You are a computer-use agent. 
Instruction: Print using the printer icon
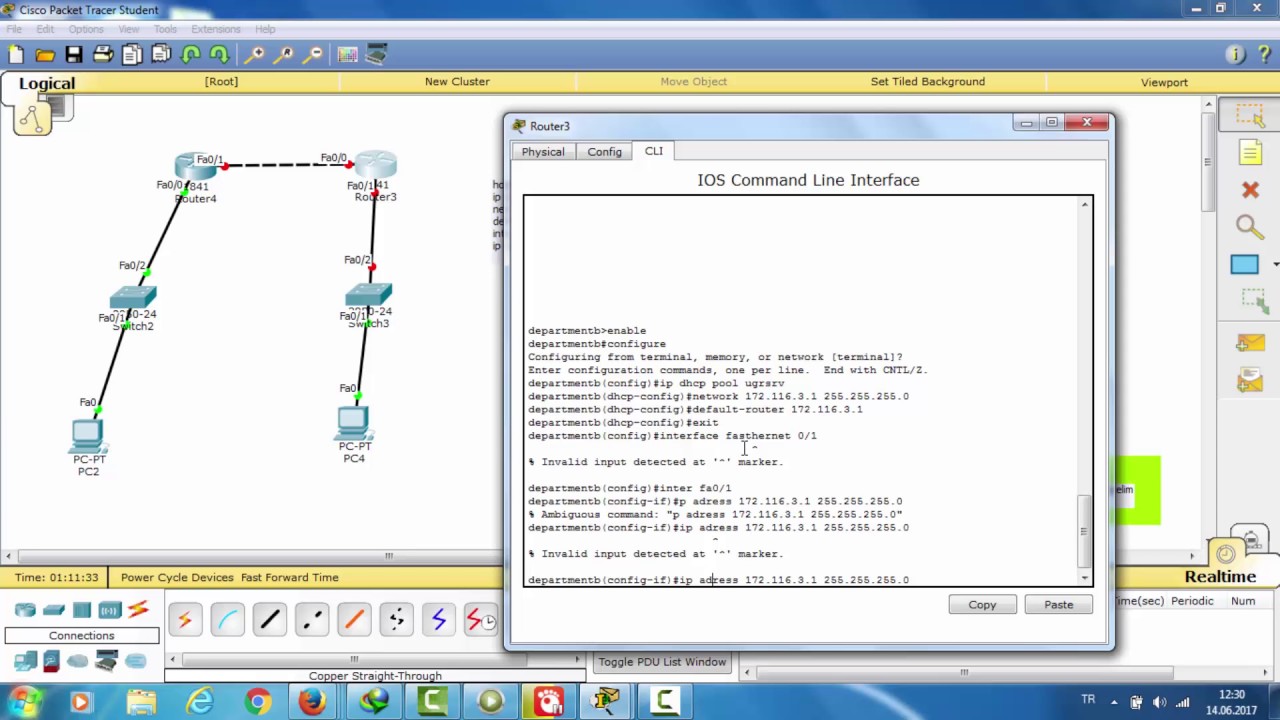point(103,55)
